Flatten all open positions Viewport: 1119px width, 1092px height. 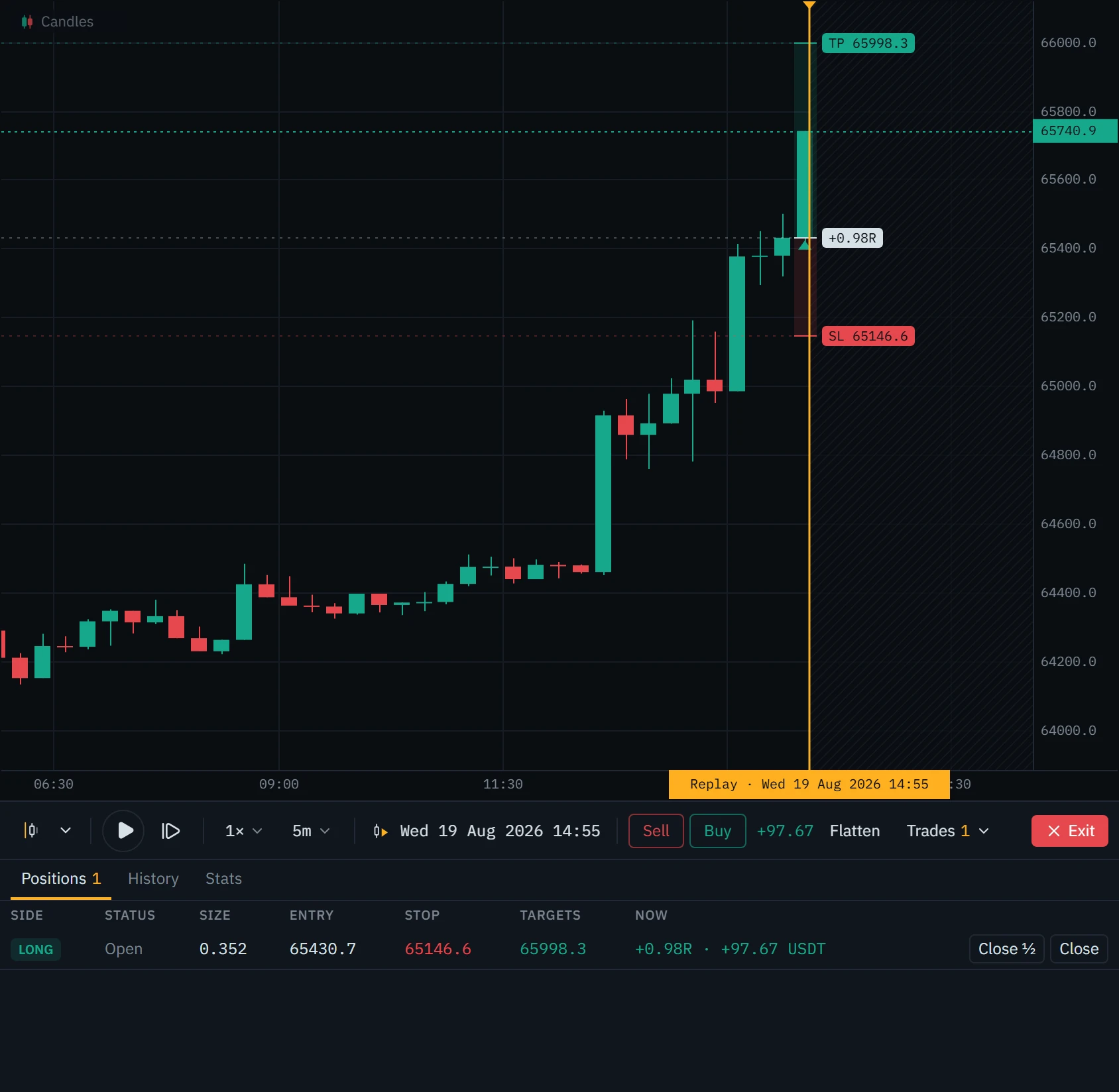[854, 831]
